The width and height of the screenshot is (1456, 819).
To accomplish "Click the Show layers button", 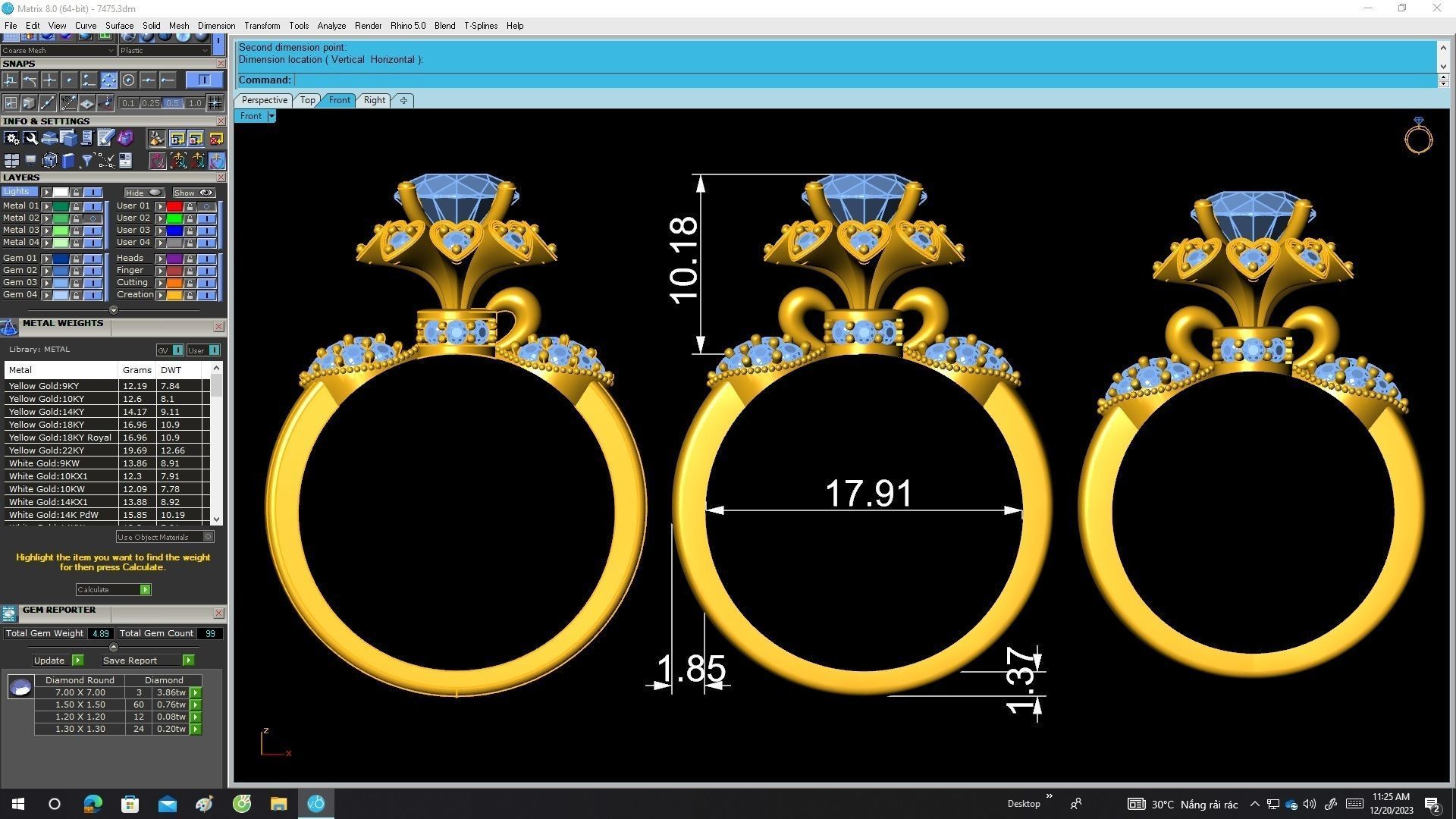I will point(193,193).
